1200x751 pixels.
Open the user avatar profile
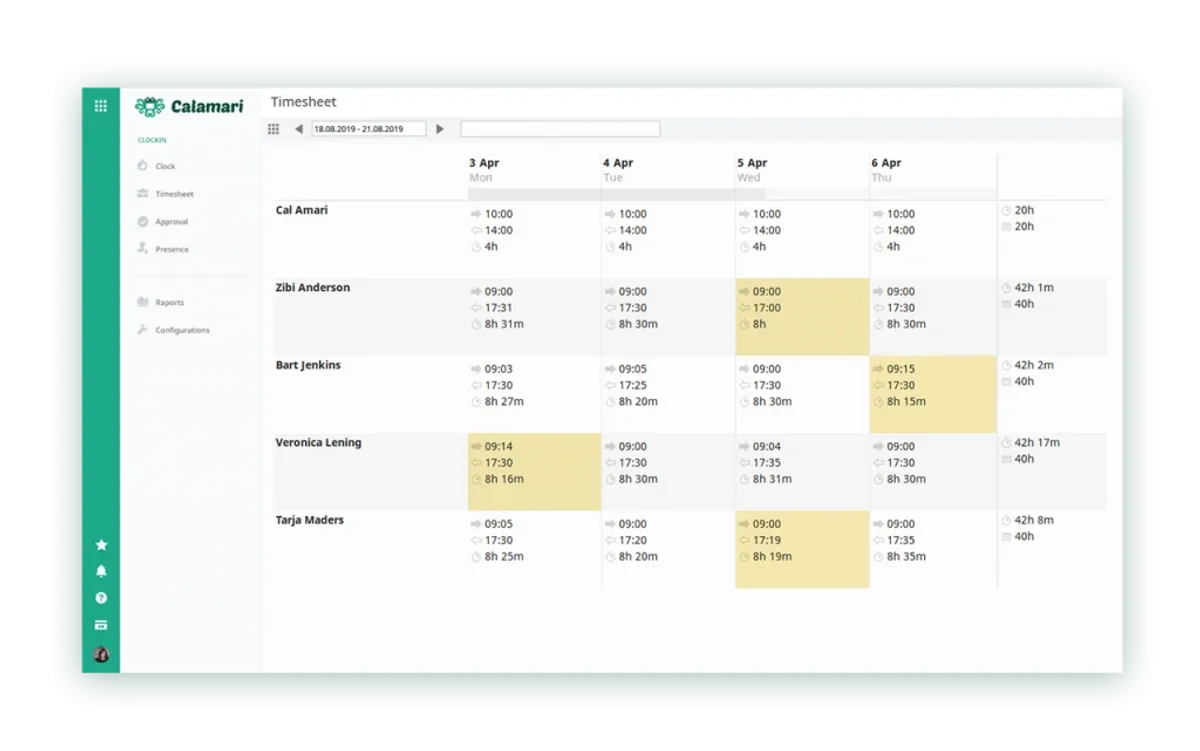(101, 655)
